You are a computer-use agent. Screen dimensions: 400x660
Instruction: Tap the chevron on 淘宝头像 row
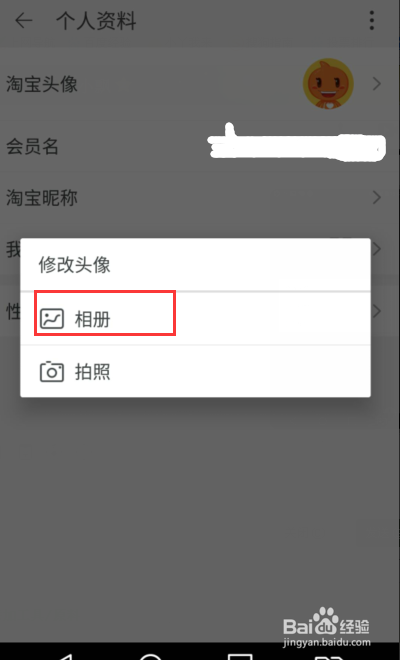(x=377, y=84)
